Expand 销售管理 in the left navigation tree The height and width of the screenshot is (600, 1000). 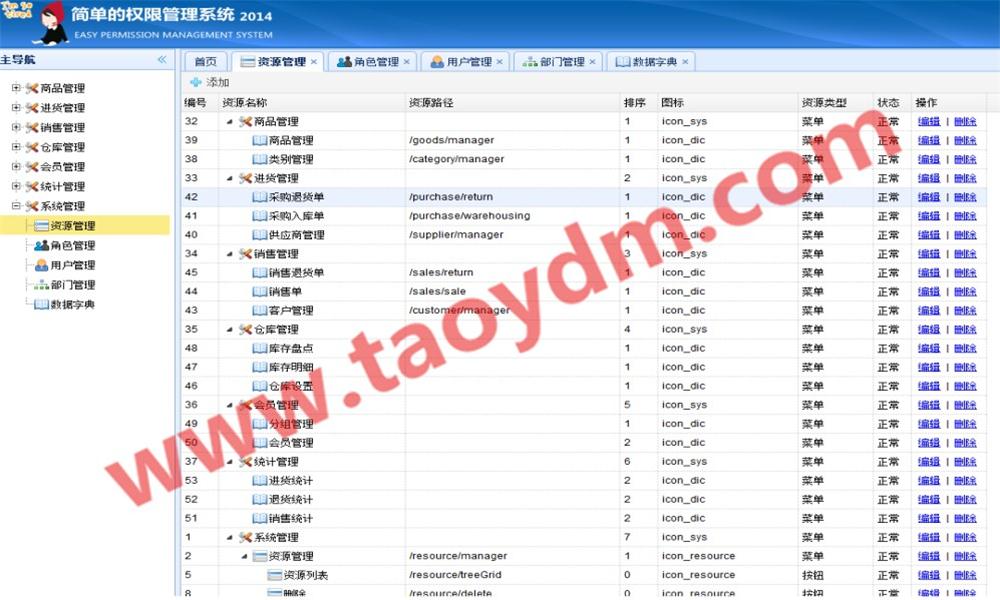click(16, 128)
